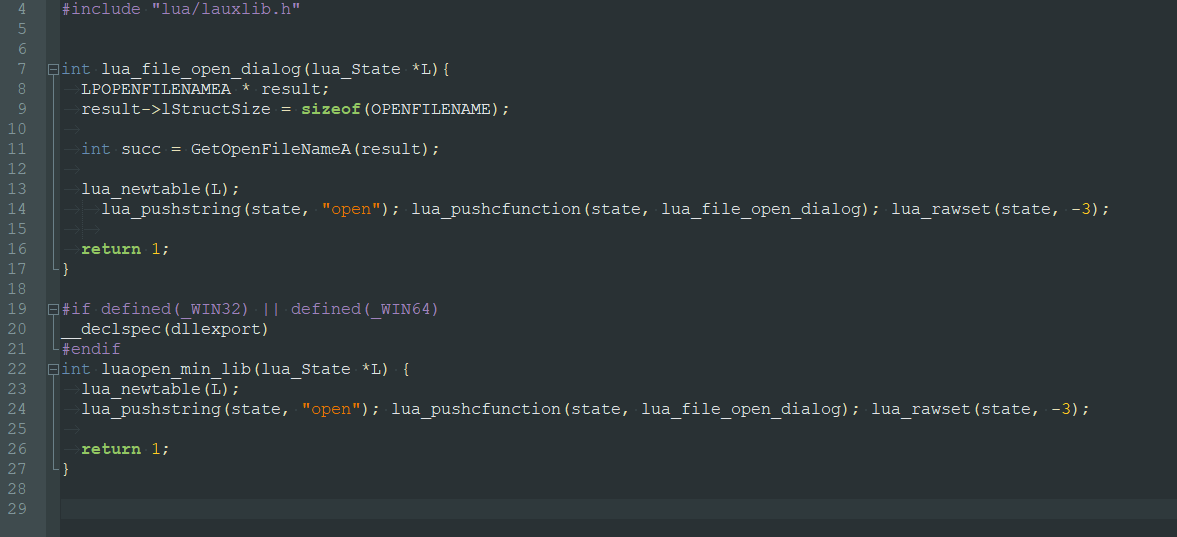Click the "open" string on line 24
The width and height of the screenshot is (1177, 537).
tap(331, 409)
